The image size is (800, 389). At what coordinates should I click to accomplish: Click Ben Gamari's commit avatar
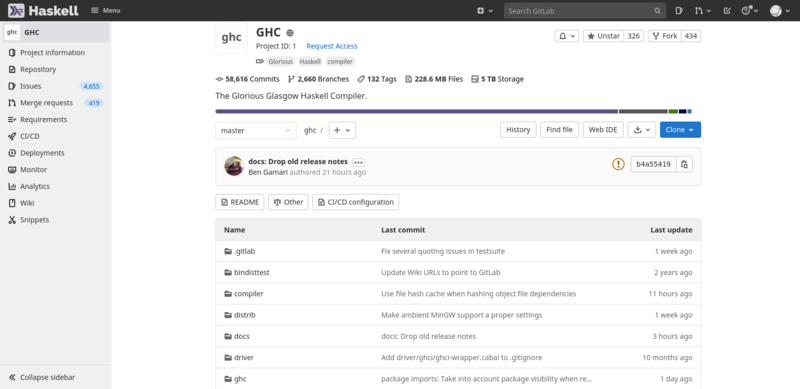coord(234,166)
